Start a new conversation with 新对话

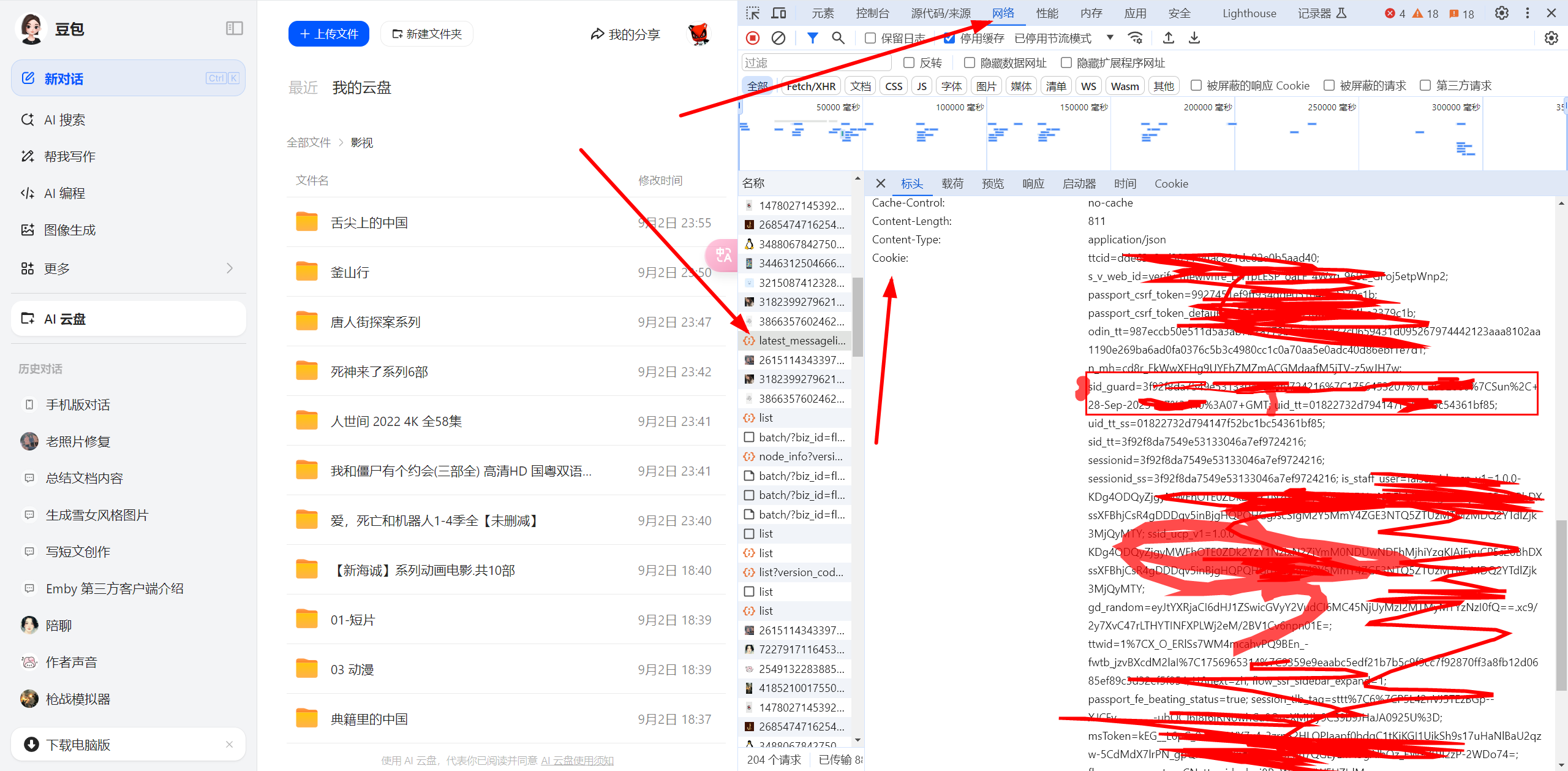(x=128, y=78)
